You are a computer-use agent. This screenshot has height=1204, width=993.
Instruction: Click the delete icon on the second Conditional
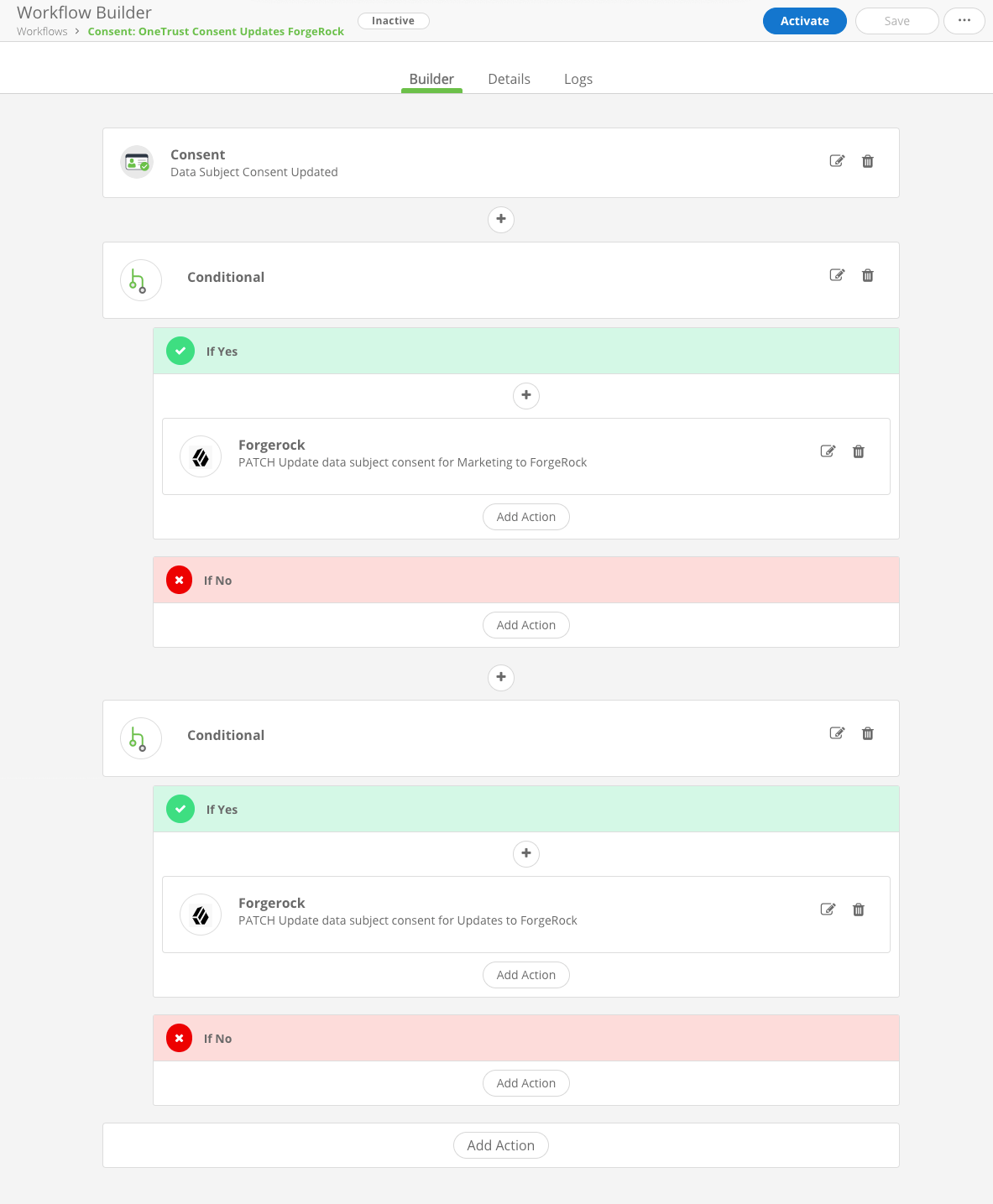(868, 733)
